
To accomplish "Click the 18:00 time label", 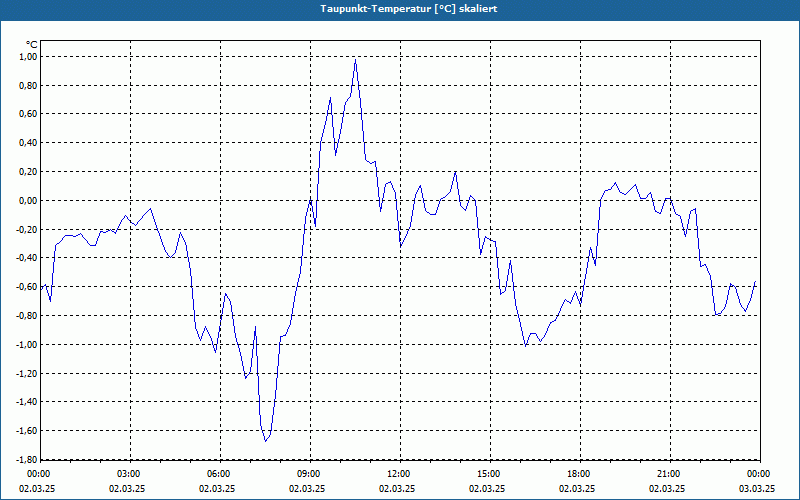I will [x=578, y=474].
